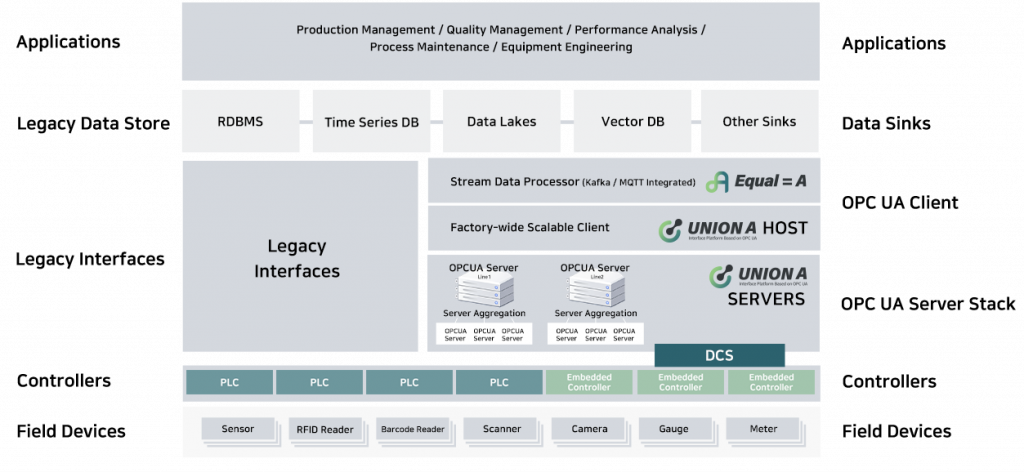This screenshot has width=1024, height=472.
Task: Click the RFID Reader box
Action: click(x=324, y=430)
